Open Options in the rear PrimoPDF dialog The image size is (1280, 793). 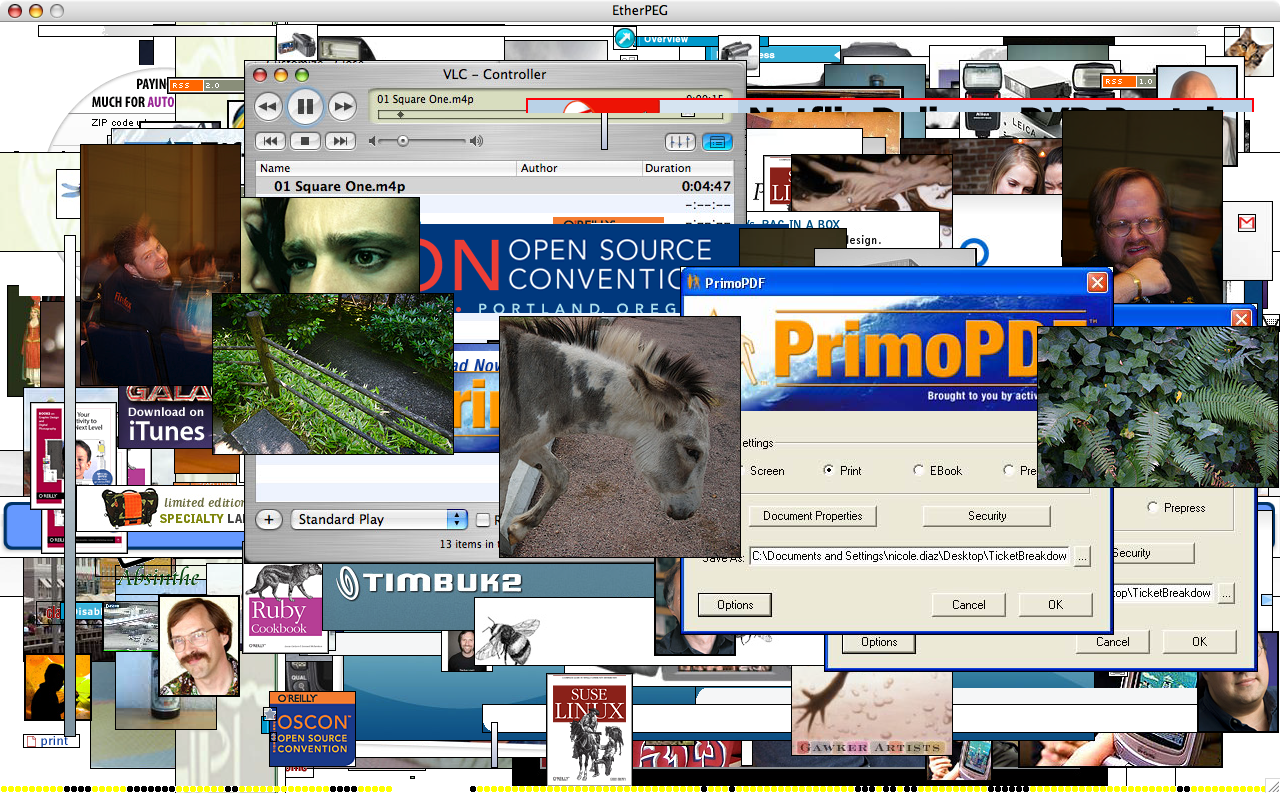click(879, 642)
